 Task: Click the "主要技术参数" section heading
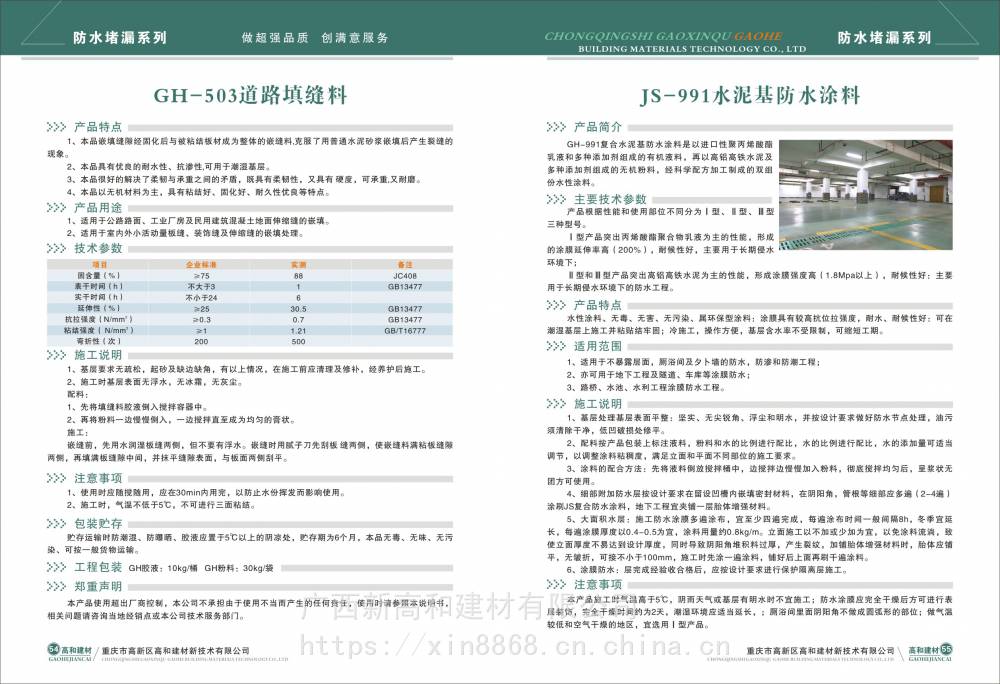[610, 200]
